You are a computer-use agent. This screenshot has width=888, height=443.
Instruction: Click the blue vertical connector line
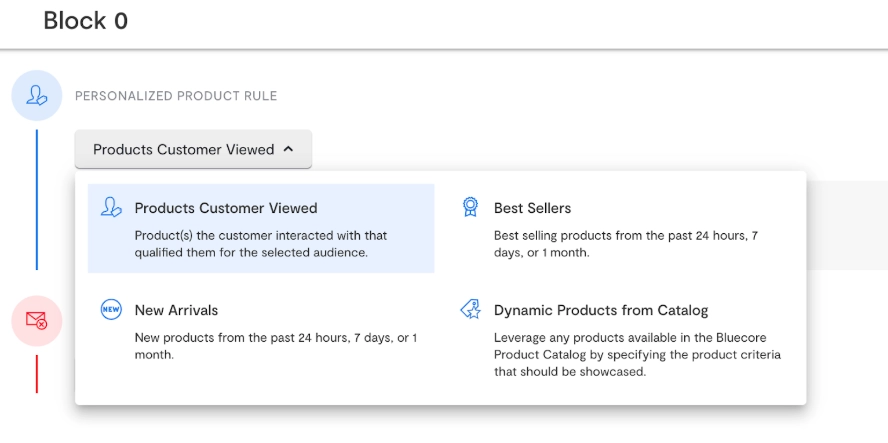tap(37, 198)
